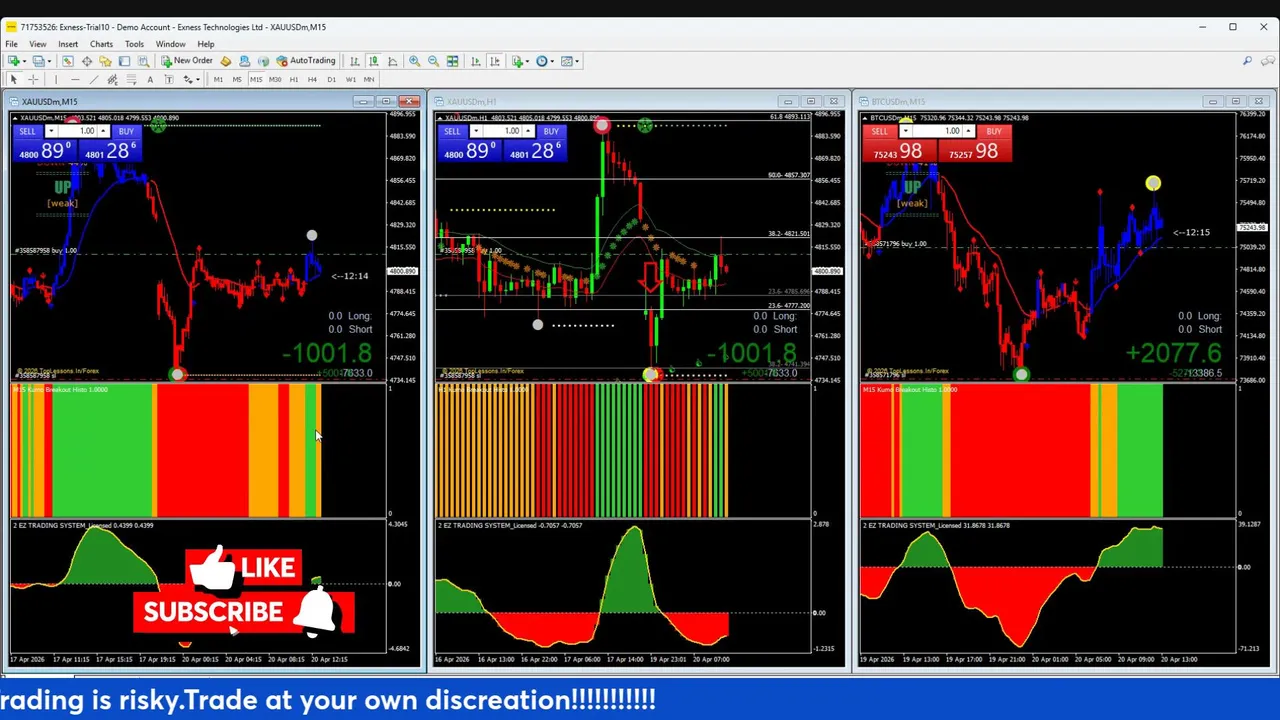The image size is (1280, 720).
Task: Select the Text tool
Action: click(x=150, y=80)
